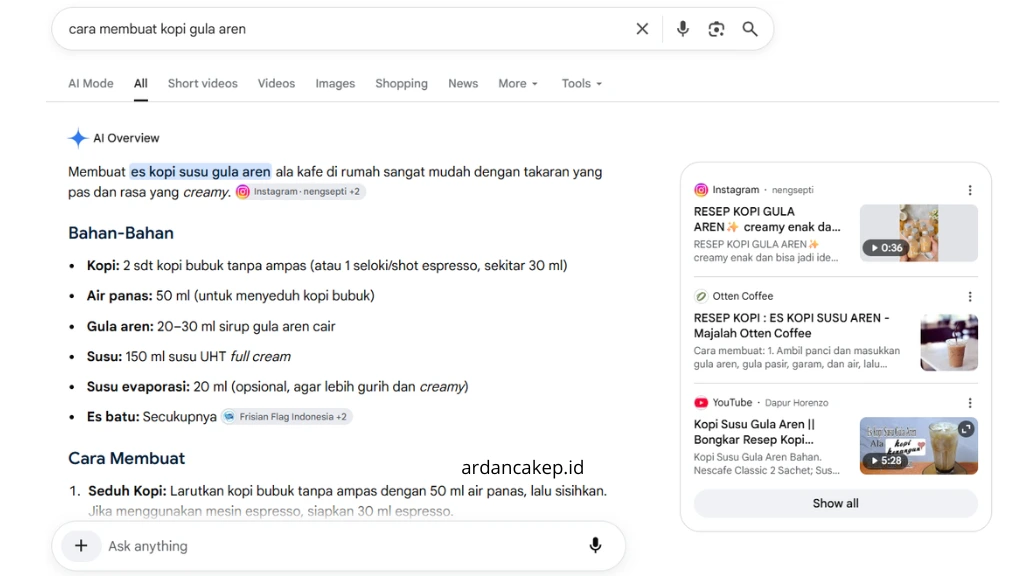1024x576 pixels.
Task: Open the Videos tab
Action: (276, 84)
